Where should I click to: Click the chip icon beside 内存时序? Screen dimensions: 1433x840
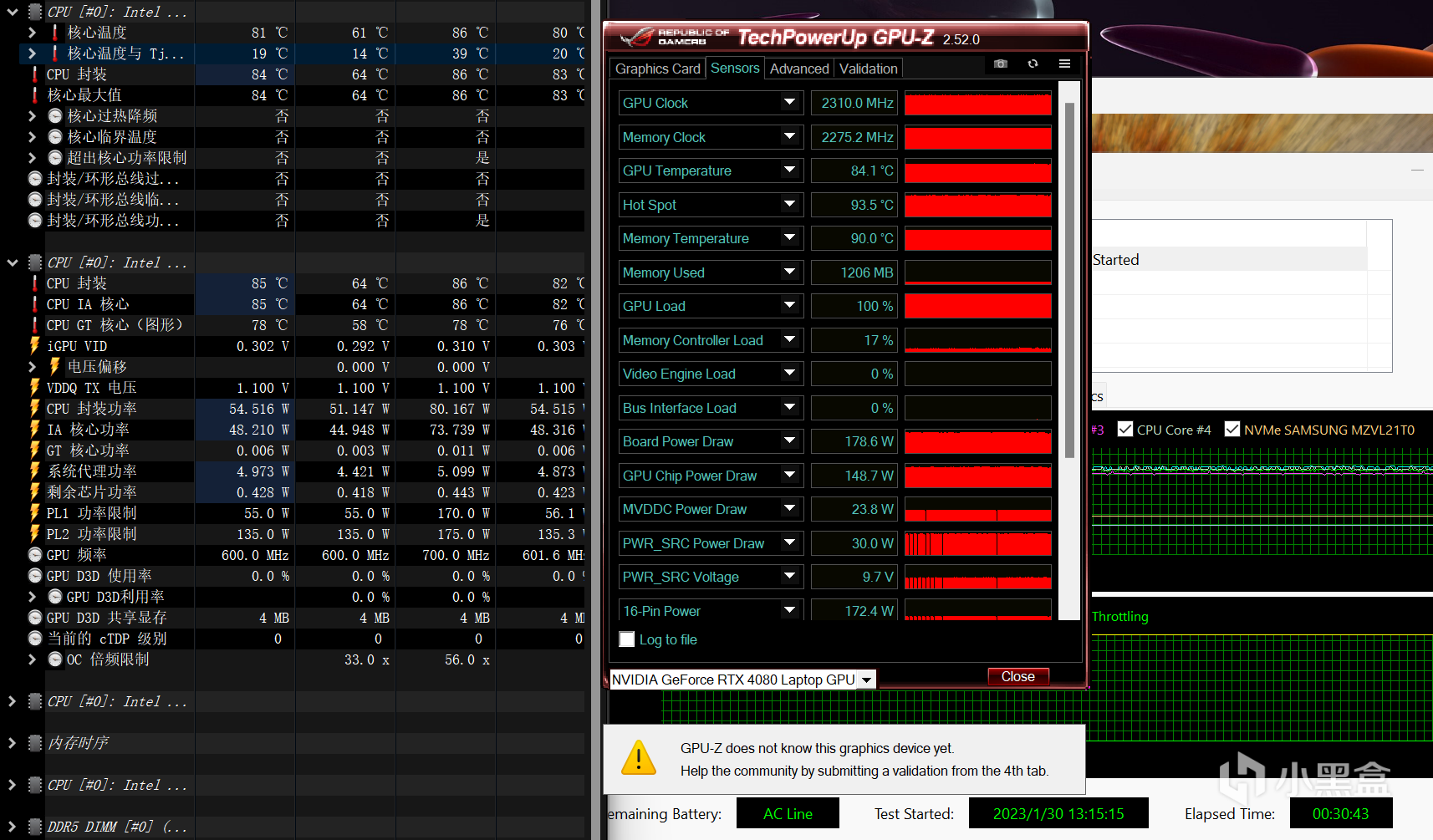coord(35,743)
